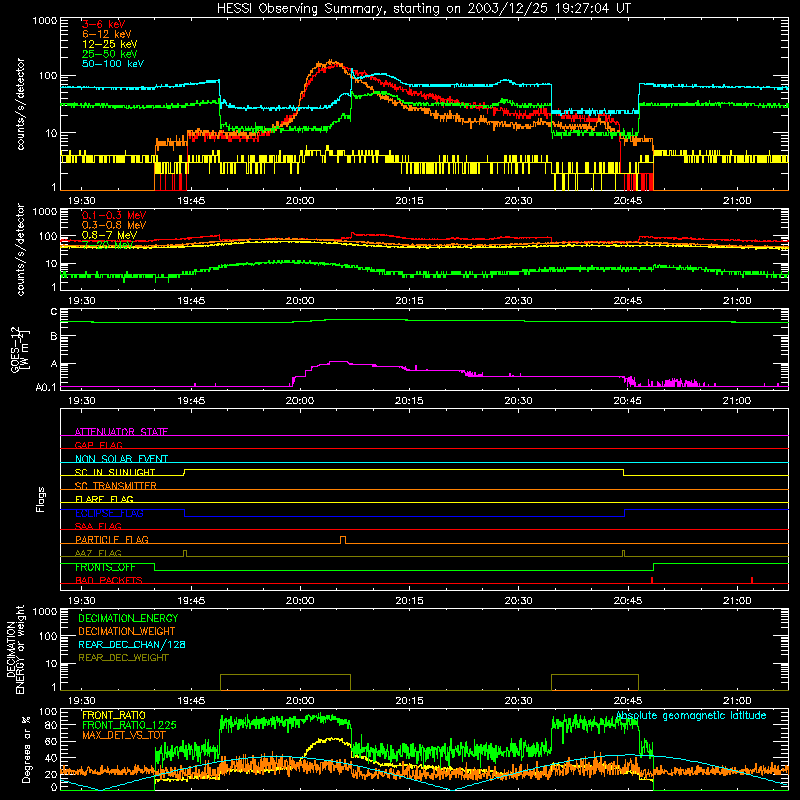
Task: Click the FRONT_RATIO_1225 legend label
Action: coord(129,725)
